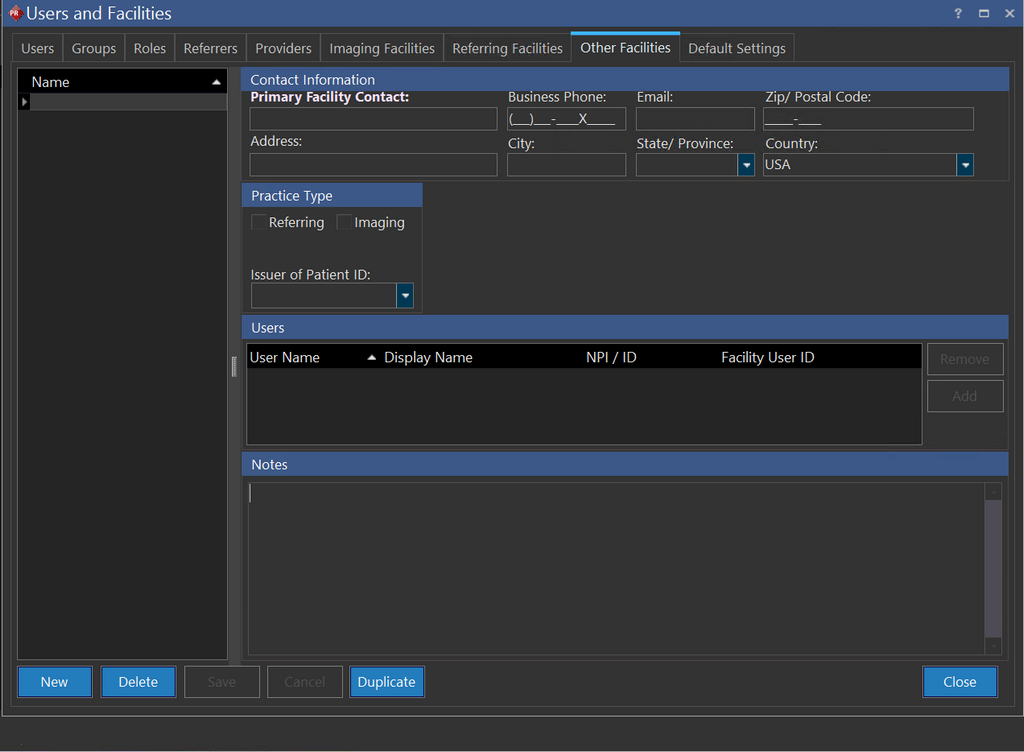Image resolution: width=1024 pixels, height=752 pixels.
Task: Enable the Referring practice type checkbox
Action: [259, 223]
